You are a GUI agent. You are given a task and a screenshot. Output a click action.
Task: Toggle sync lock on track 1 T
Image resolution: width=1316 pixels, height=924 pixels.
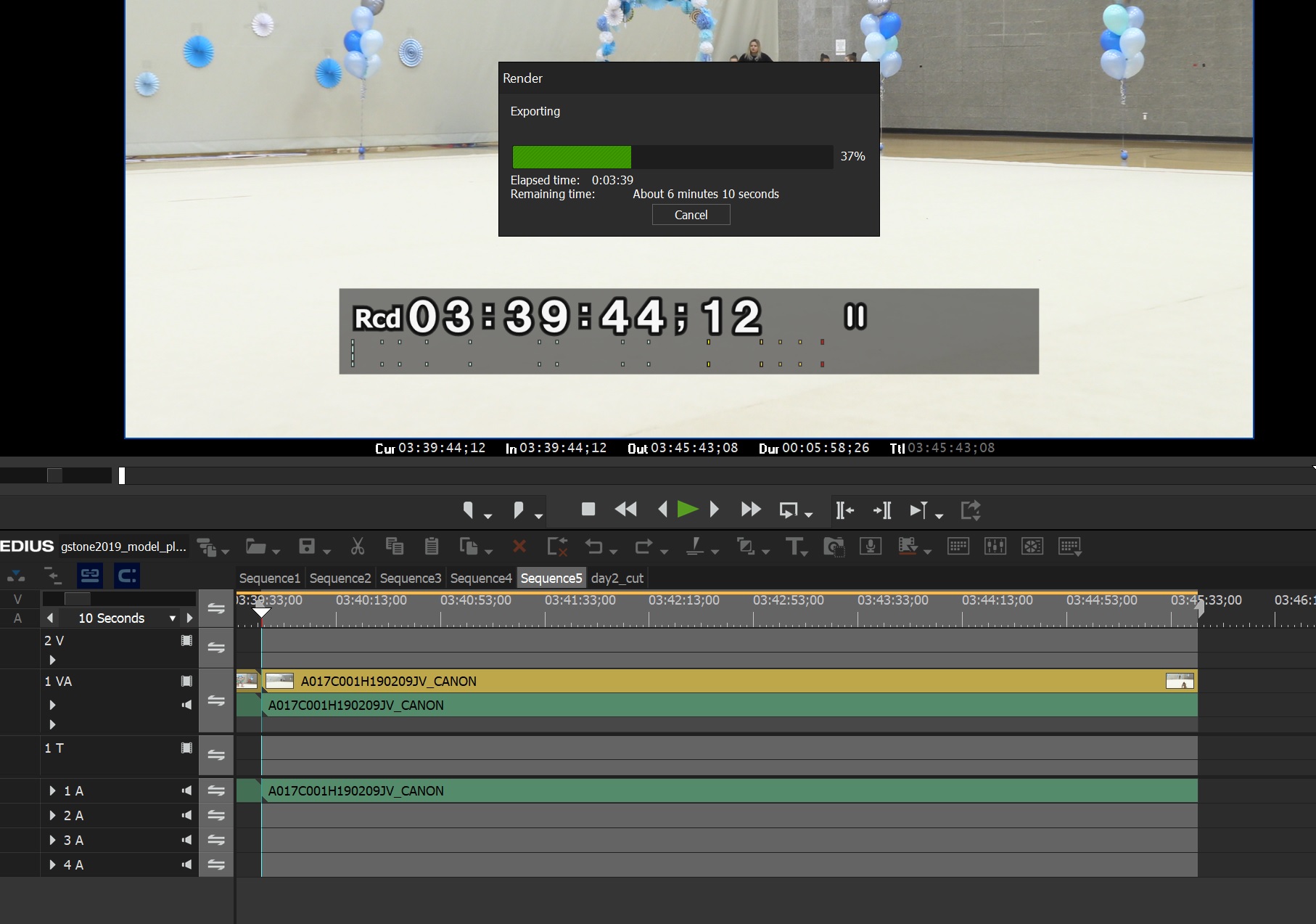pos(216,755)
